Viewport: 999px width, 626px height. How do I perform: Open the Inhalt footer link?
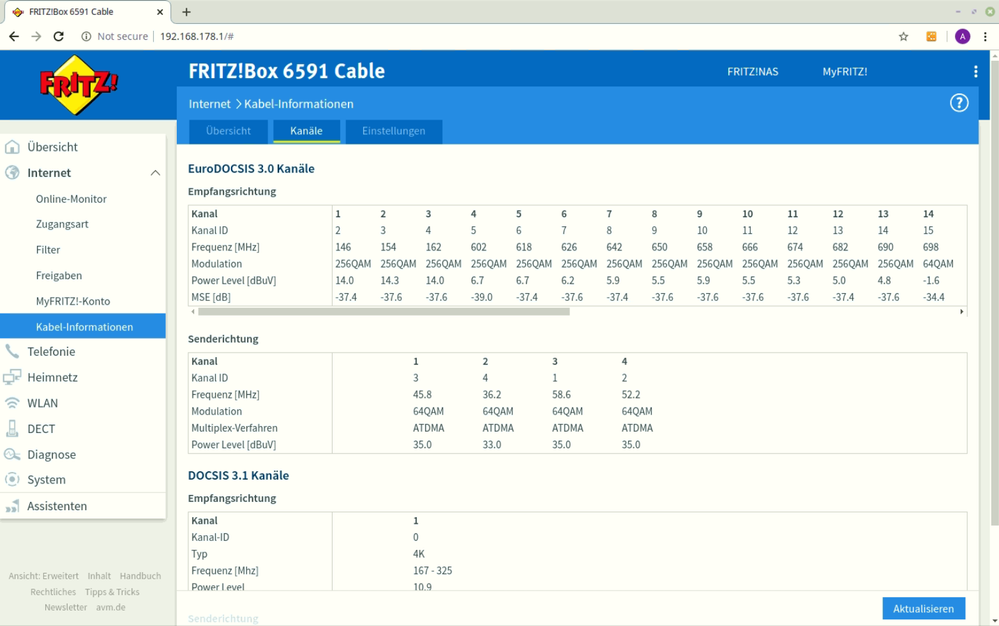pyautogui.click(x=99, y=576)
